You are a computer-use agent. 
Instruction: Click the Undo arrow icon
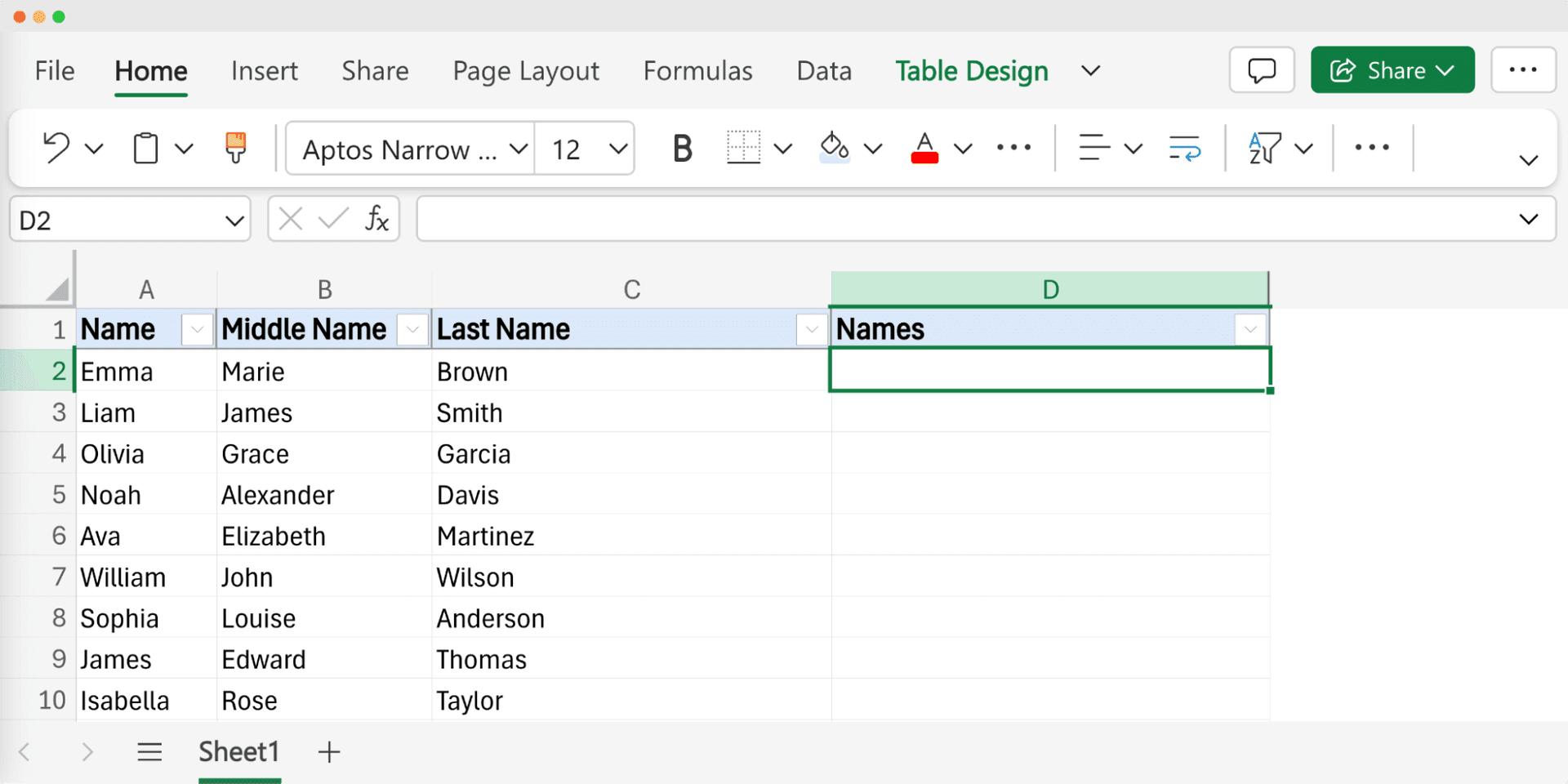[56, 148]
